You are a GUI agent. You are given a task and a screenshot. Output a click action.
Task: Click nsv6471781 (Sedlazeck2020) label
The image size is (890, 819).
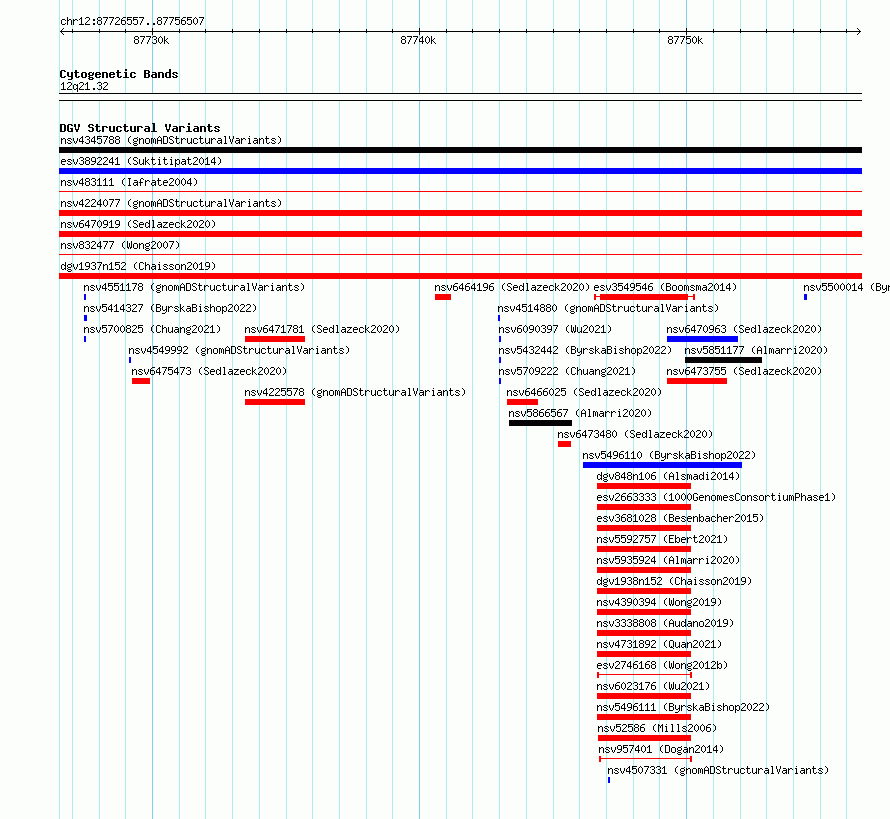pyautogui.click(x=322, y=329)
